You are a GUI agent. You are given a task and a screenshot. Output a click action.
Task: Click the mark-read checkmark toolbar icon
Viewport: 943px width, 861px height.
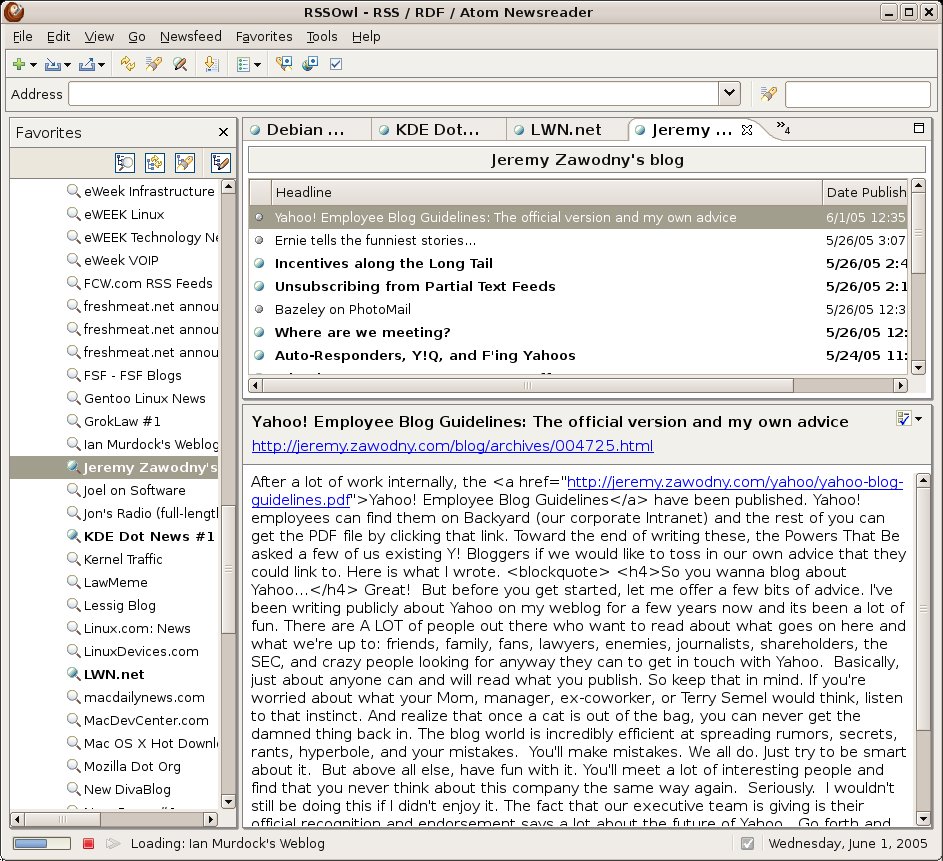coord(336,64)
